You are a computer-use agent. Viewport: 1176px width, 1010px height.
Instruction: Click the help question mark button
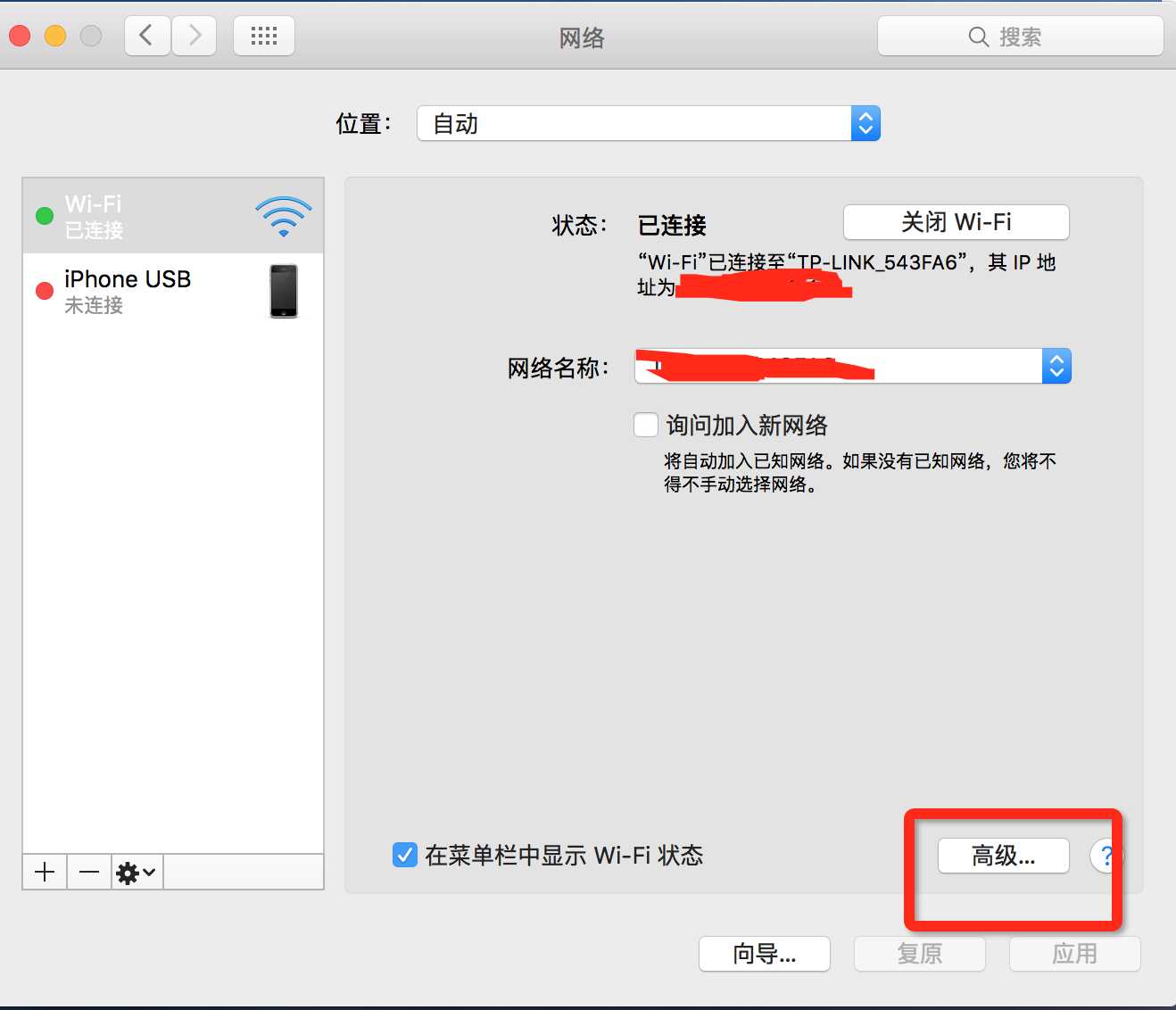(1107, 856)
